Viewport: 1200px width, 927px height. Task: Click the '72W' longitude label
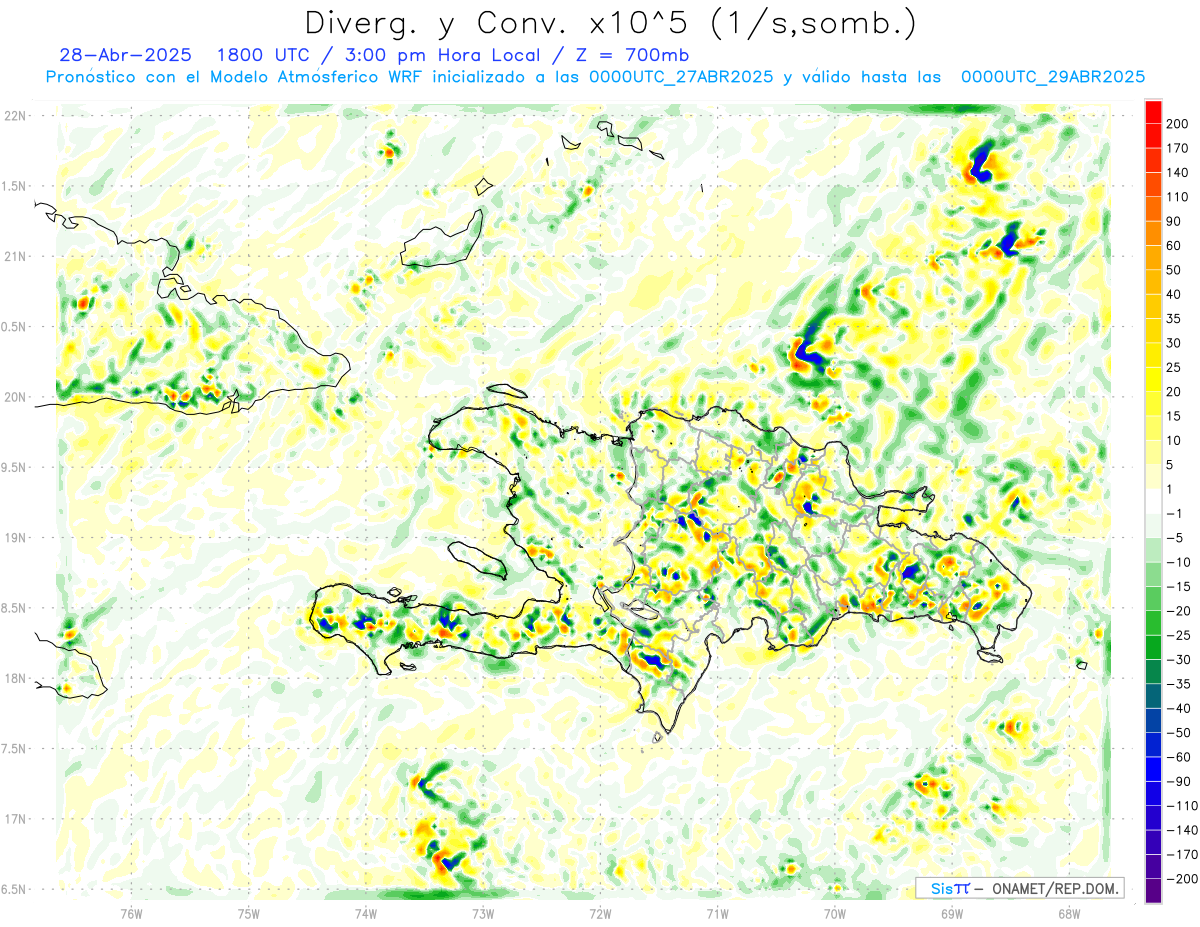point(600,914)
